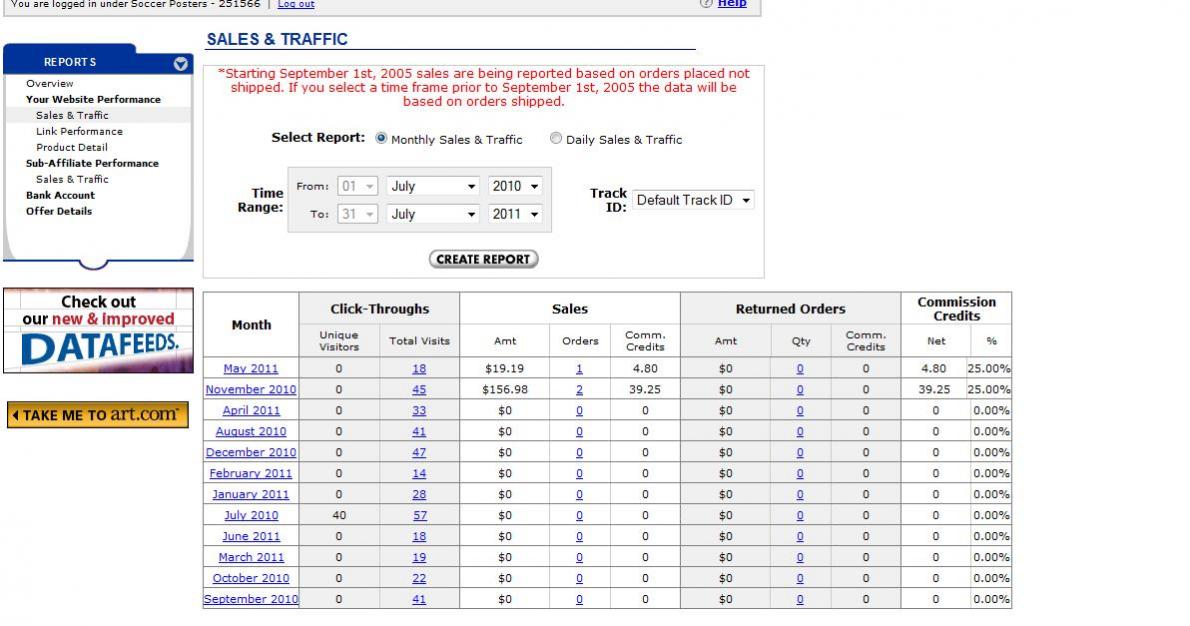Click total visits 22 for October 2010
Screen dimensions: 1190x626
tap(419, 578)
